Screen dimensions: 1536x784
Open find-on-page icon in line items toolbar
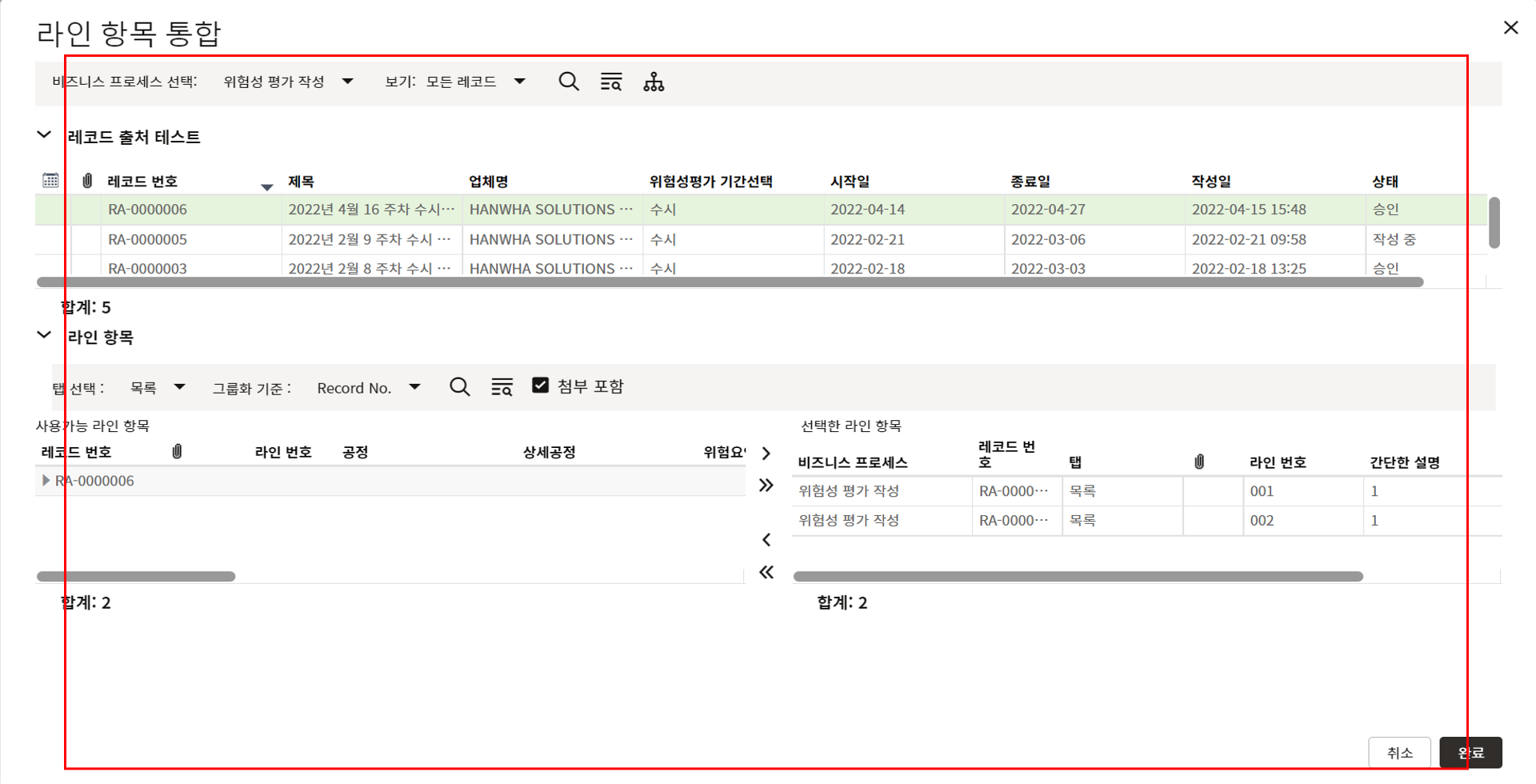point(502,387)
